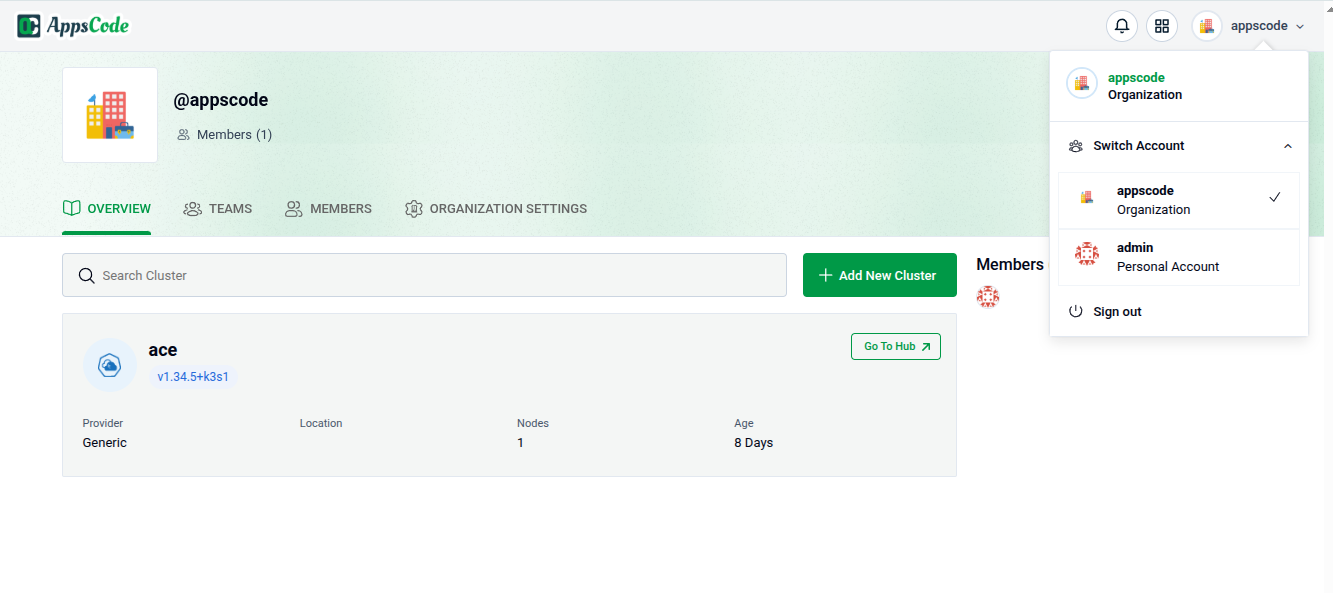Switch to the admin Personal Account
The width and height of the screenshot is (1333, 593).
(x=1178, y=257)
